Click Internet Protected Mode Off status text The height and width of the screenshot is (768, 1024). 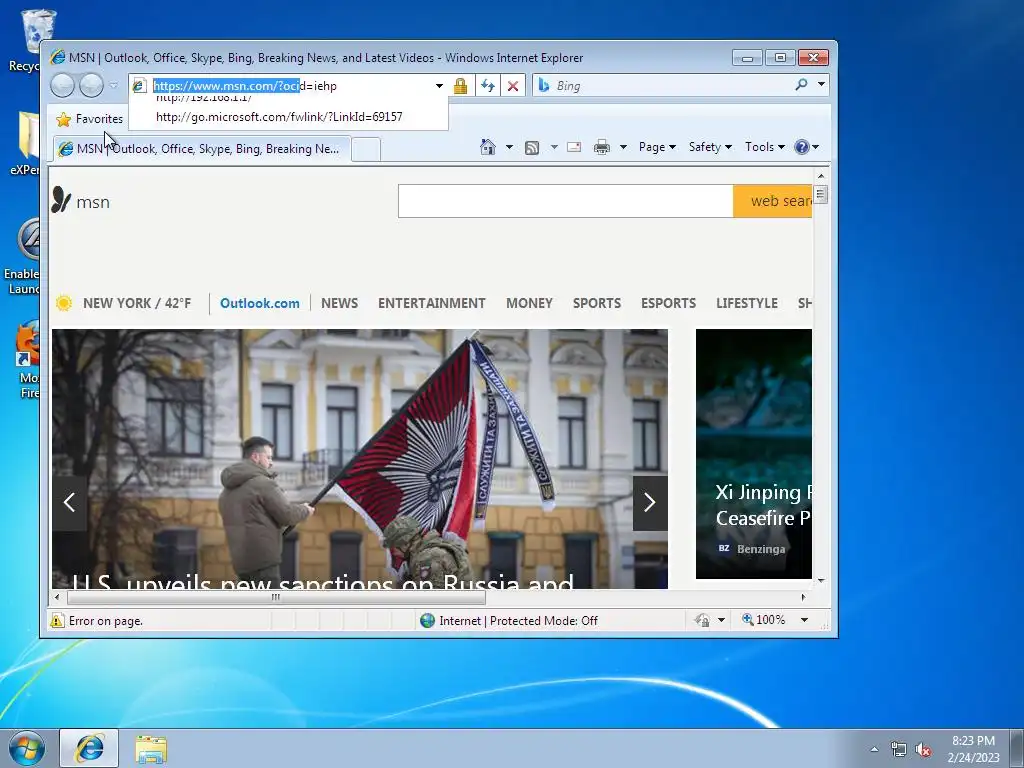518,620
